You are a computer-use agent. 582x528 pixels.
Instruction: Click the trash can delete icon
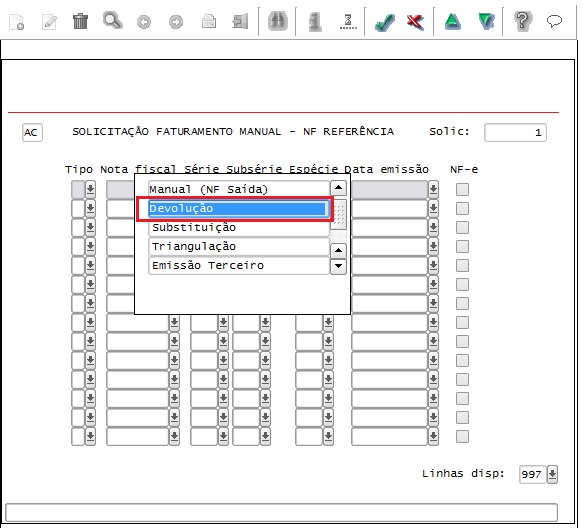tap(80, 21)
